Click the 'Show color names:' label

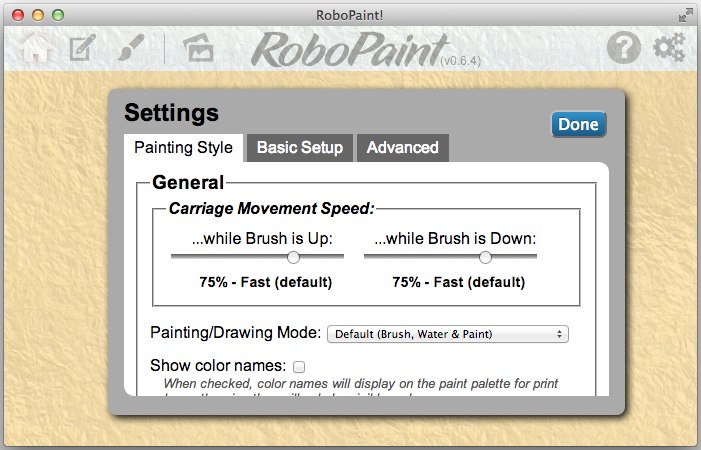tap(218, 366)
